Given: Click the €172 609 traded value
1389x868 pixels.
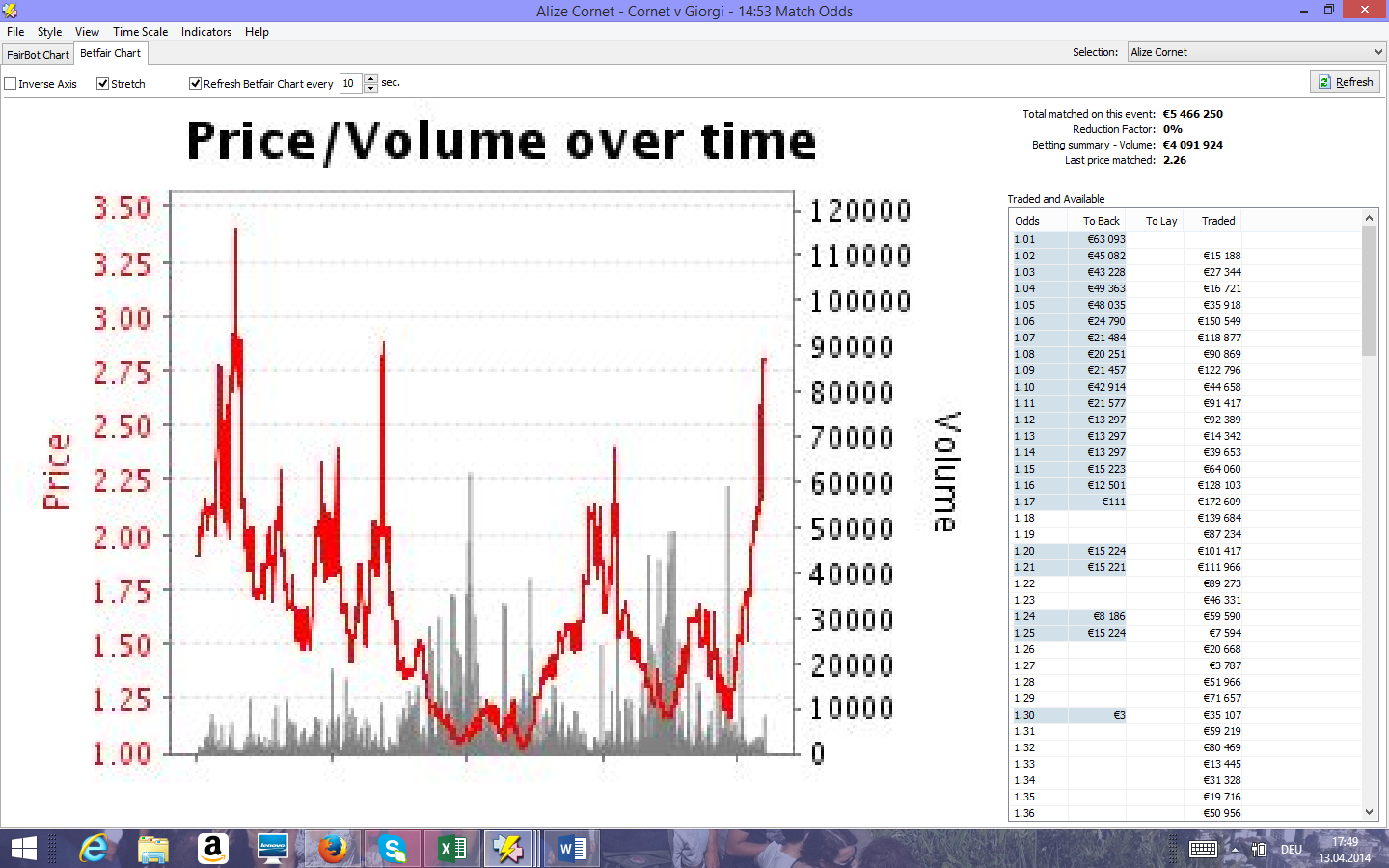Looking at the screenshot, I should point(1219,502).
